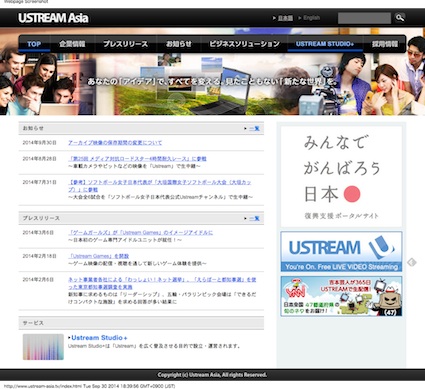Screen dimensions: 425x389
Task: Click the Ustream Studio+ colorful thumbnail
Action: (43, 347)
